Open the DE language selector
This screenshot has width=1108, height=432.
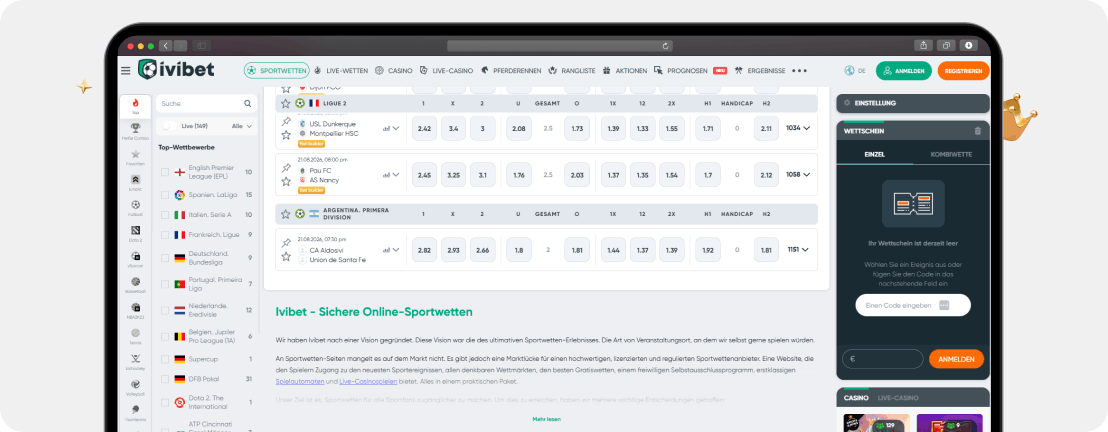click(x=855, y=71)
